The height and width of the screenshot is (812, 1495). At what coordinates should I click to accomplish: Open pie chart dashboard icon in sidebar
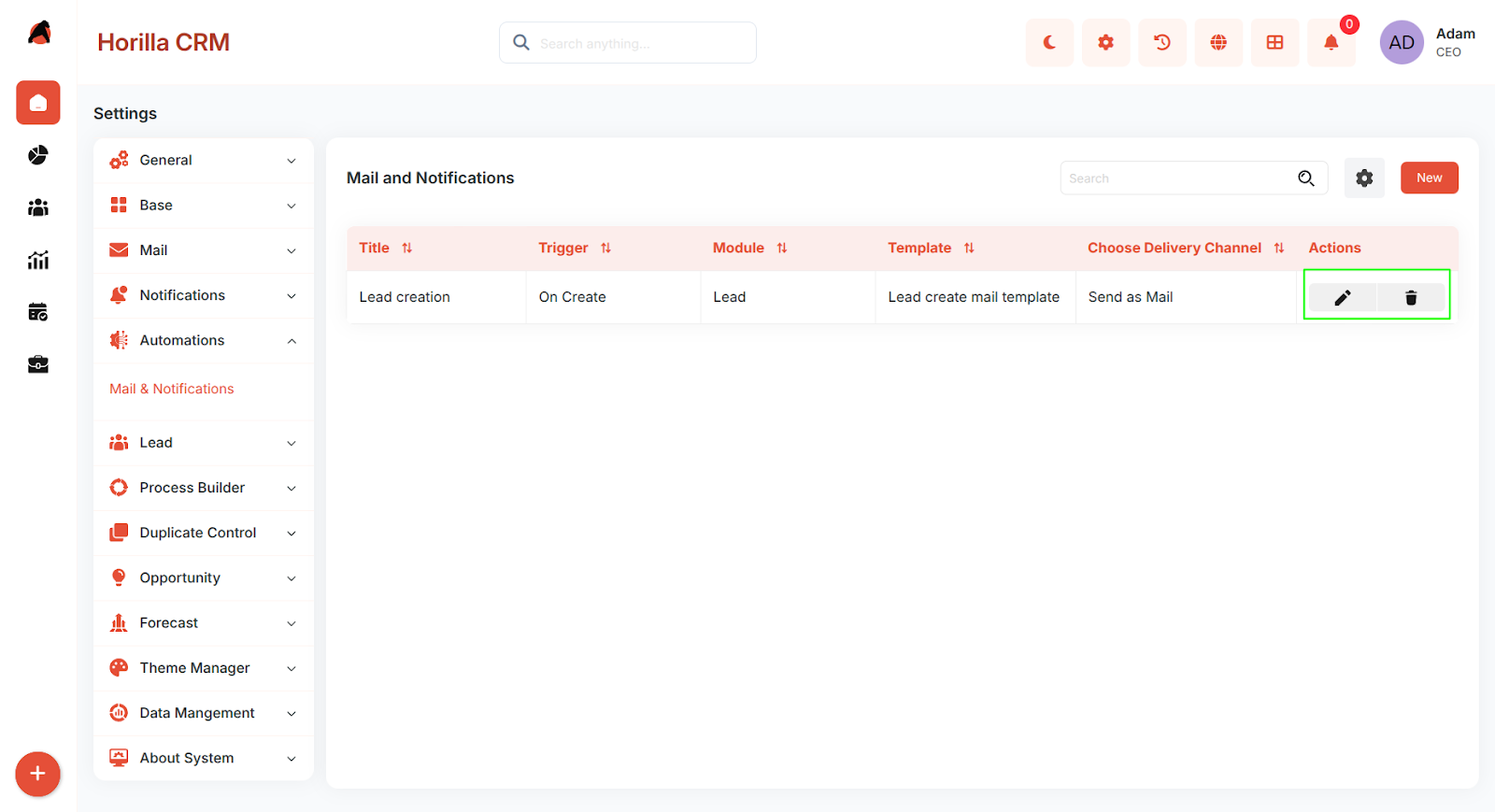38,155
